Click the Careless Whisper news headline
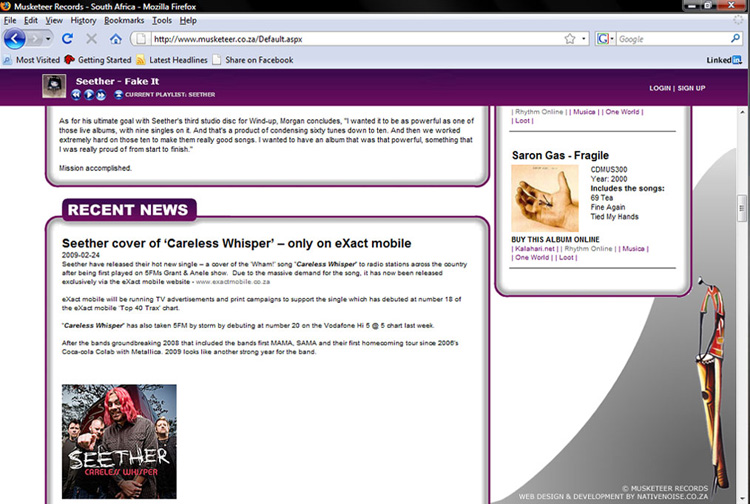Image resolution: width=750 pixels, height=504 pixels. [236, 243]
